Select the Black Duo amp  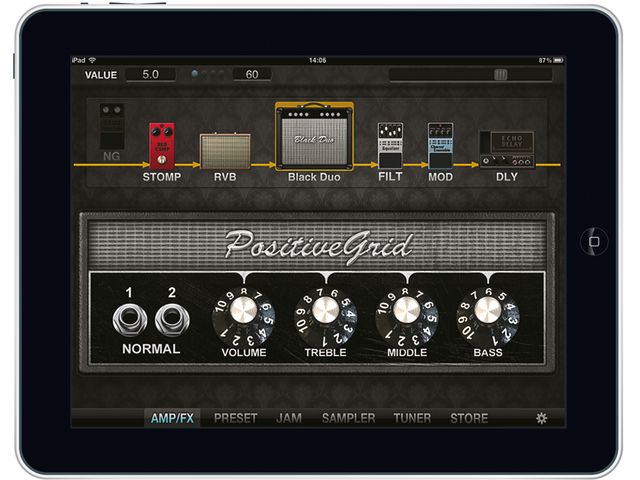(x=314, y=136)
